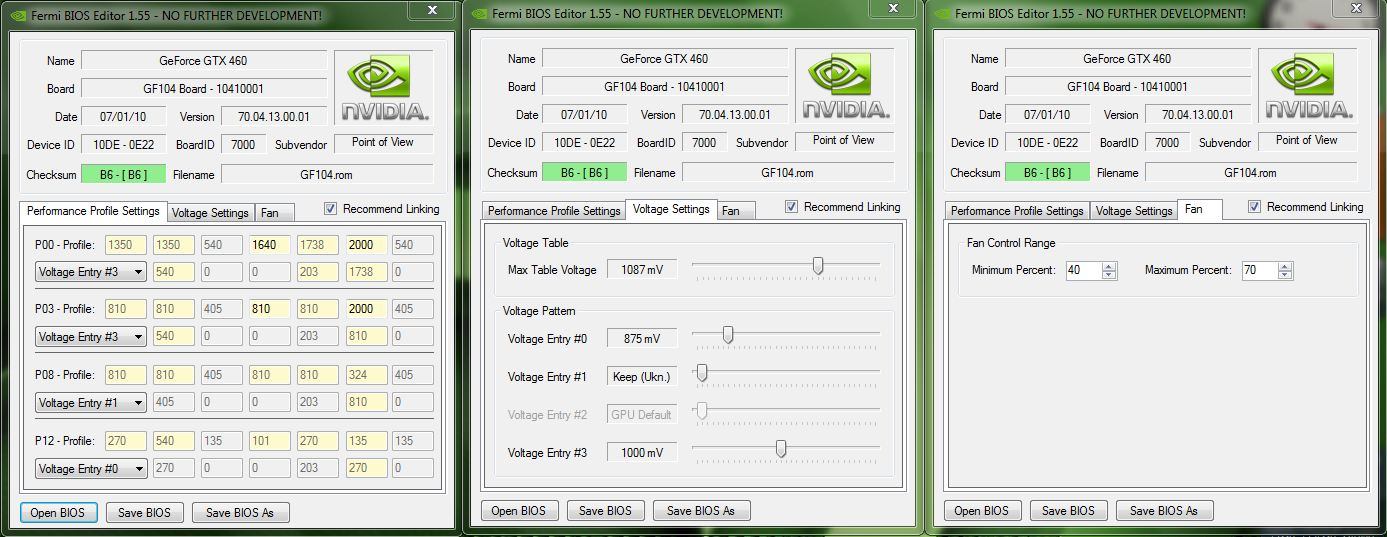This screenshot has height=537, width=1387.
Task: Toggle Recommend Linking in the right window
Action: point(1255,207)
